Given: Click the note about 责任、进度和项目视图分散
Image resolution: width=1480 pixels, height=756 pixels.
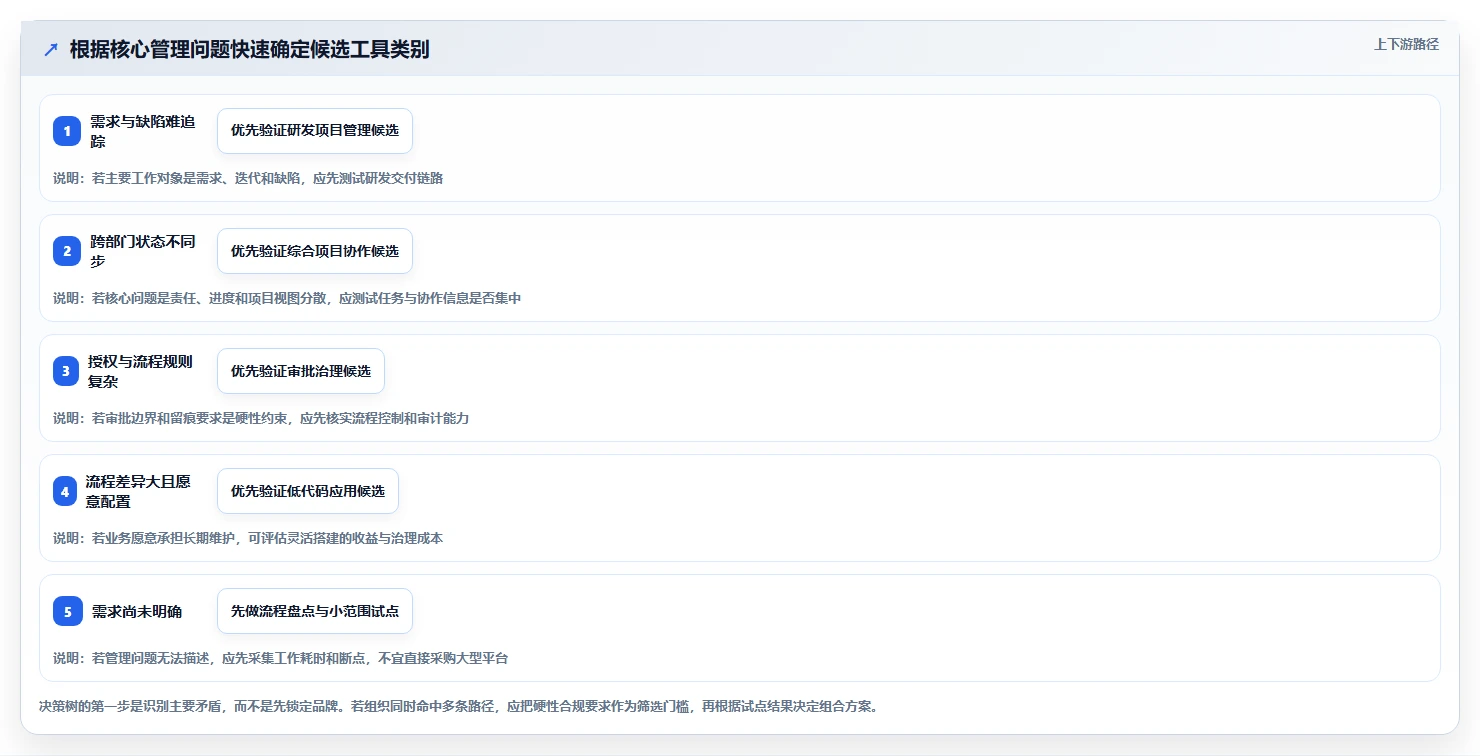Looking at the screenshot, I should (287, 298).
